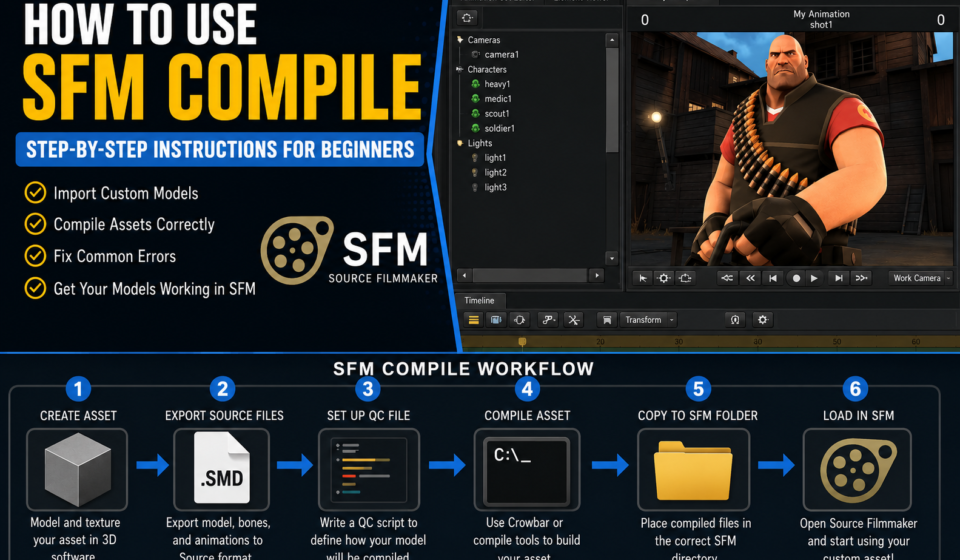Click the Play button
Image resolution: width=960 pixels, height=560 pixels.
[x=814, y=278]
